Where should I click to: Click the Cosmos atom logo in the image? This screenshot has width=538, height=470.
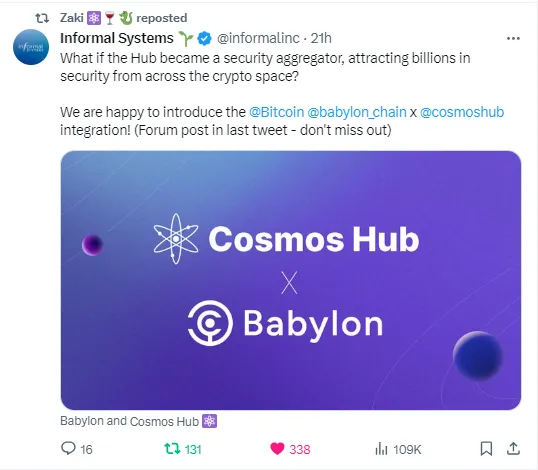[176, 239]
